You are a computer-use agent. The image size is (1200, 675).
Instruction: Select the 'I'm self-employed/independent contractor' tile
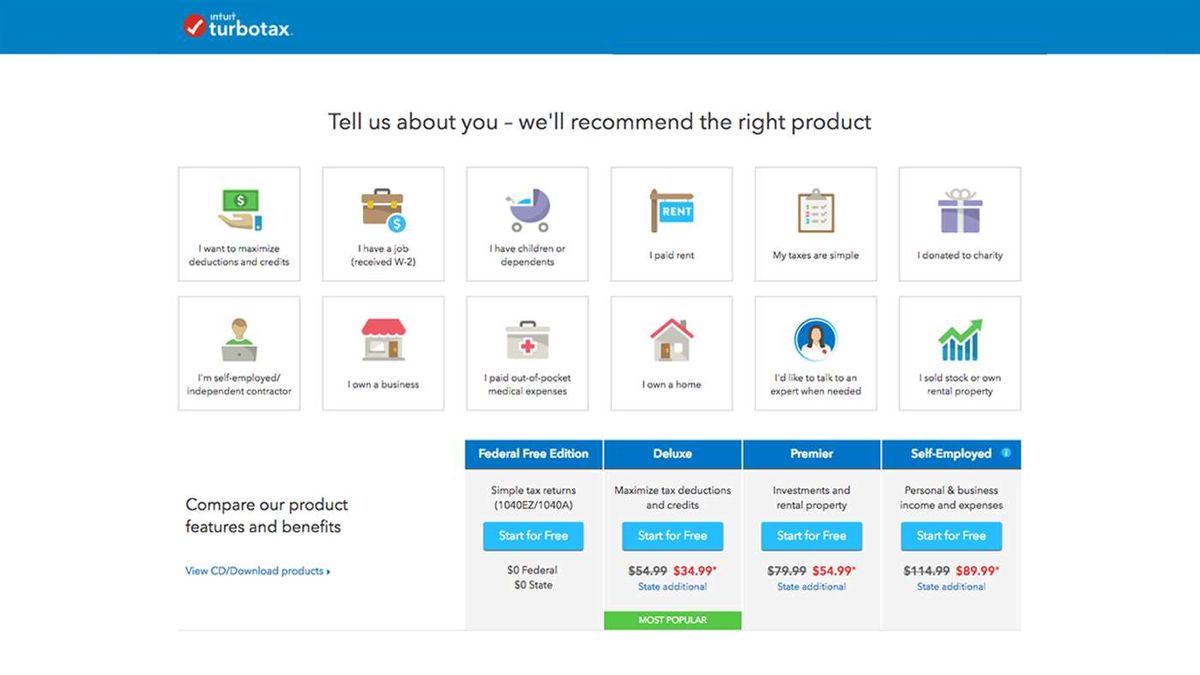239,352
